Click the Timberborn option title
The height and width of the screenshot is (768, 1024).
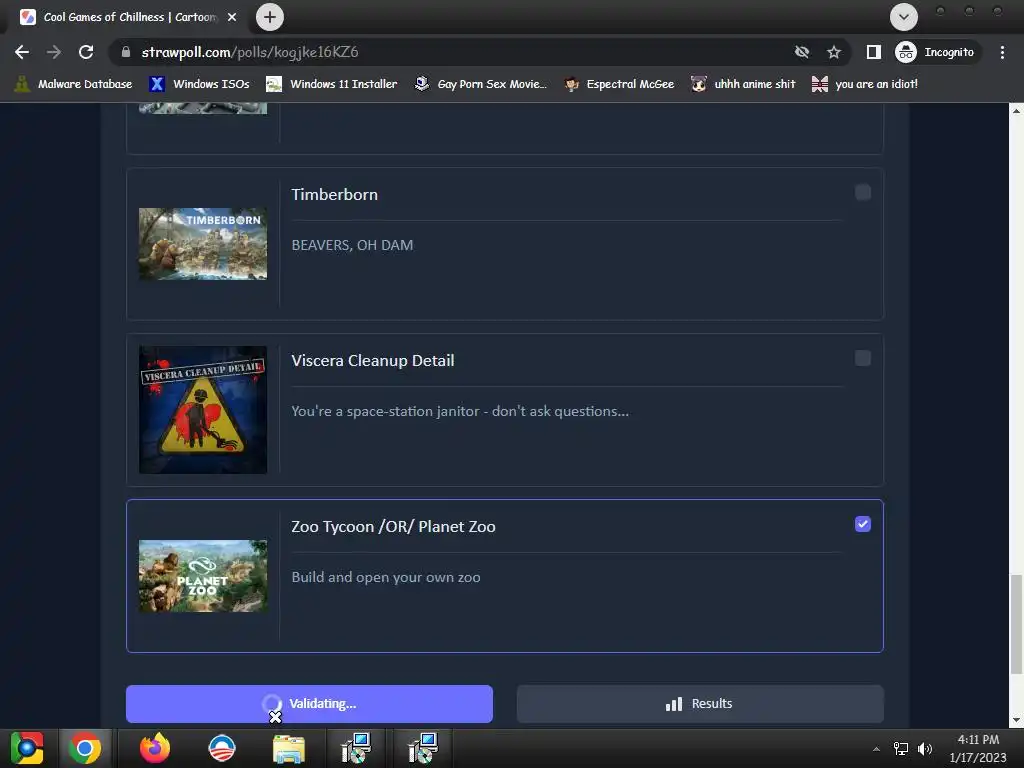click(334, 195)
